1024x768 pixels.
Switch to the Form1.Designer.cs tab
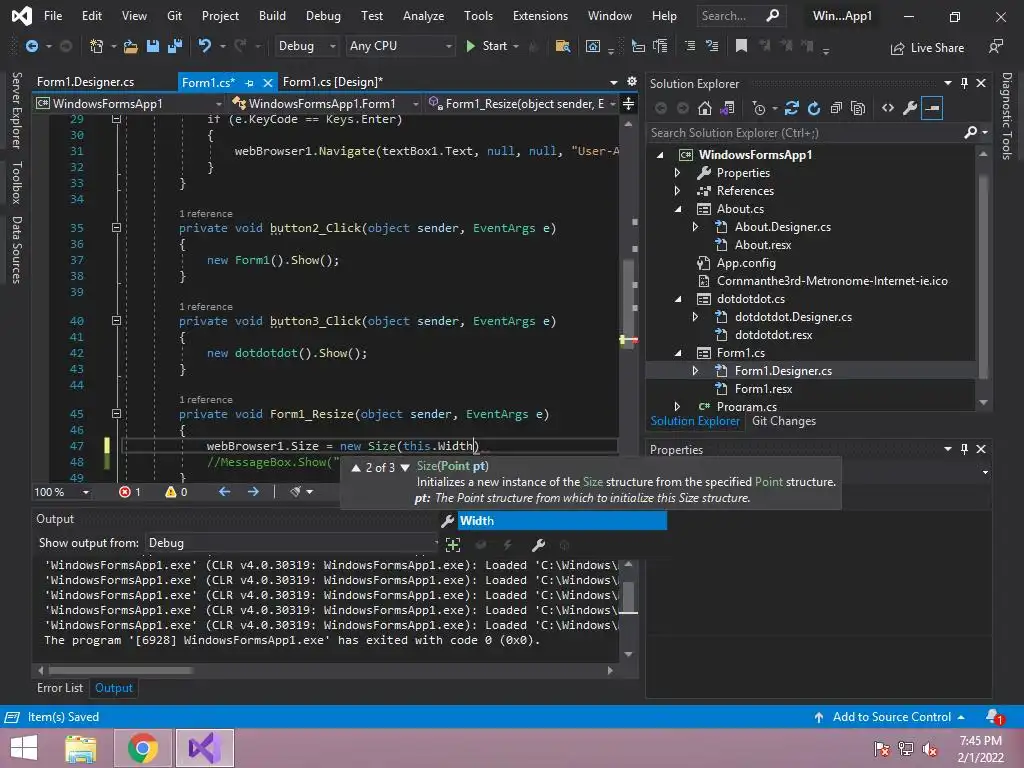86,82
